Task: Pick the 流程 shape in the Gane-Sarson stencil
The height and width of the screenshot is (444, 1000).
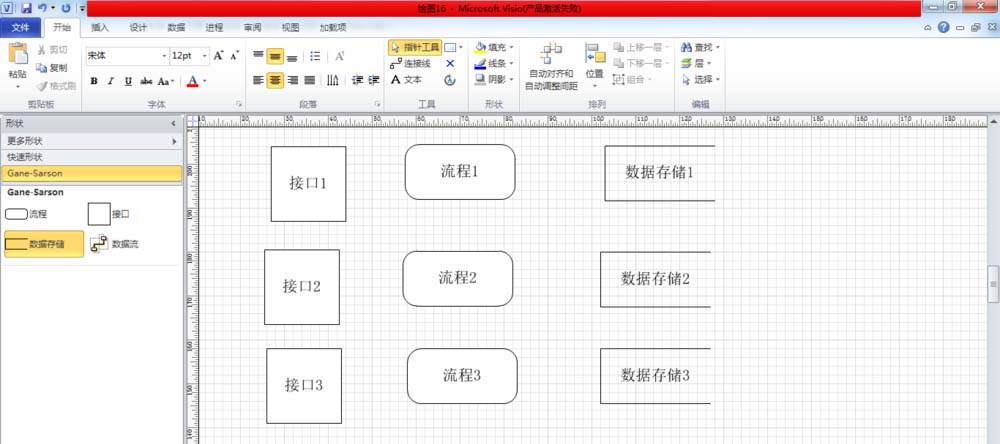Action: pyautogui.click(x=17, y=214)
